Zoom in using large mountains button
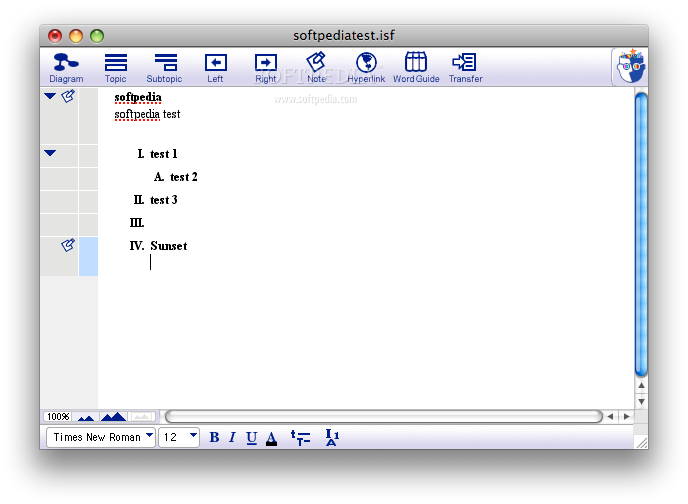 (x=113, y=416)
